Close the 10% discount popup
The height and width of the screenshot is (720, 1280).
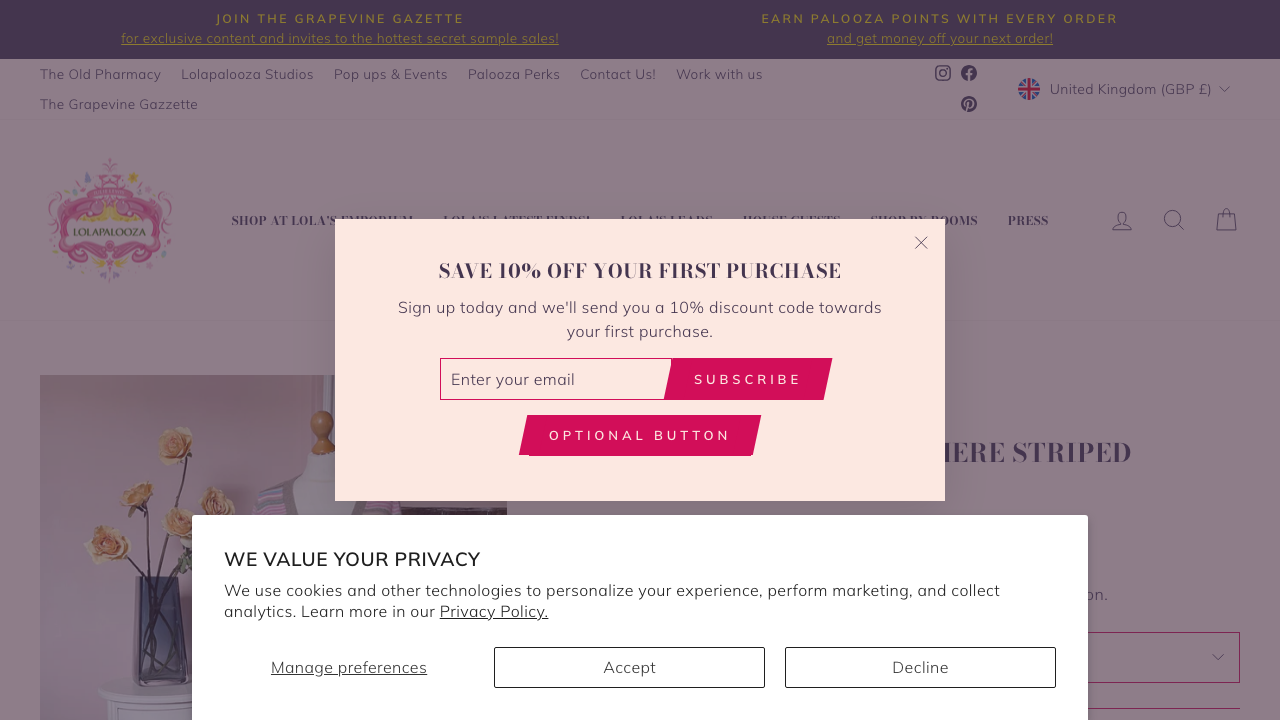(919, 242)
